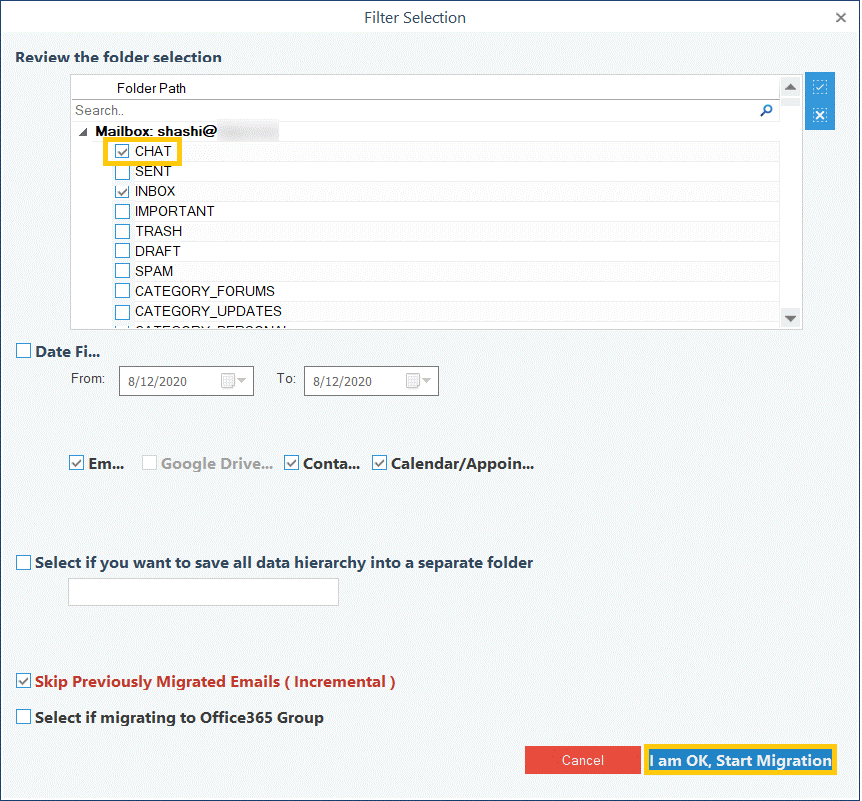Click the search magnifier icon

click(x=766, y=111)
